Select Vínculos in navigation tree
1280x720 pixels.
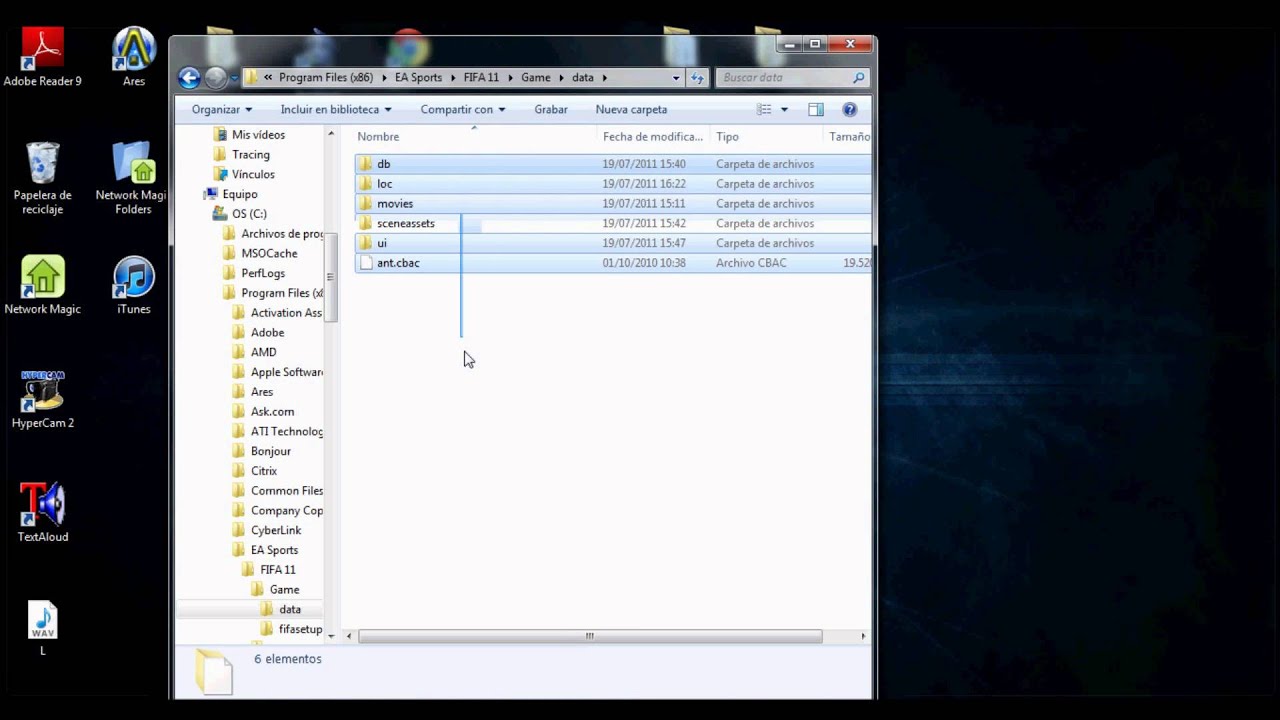coord(253,174)
